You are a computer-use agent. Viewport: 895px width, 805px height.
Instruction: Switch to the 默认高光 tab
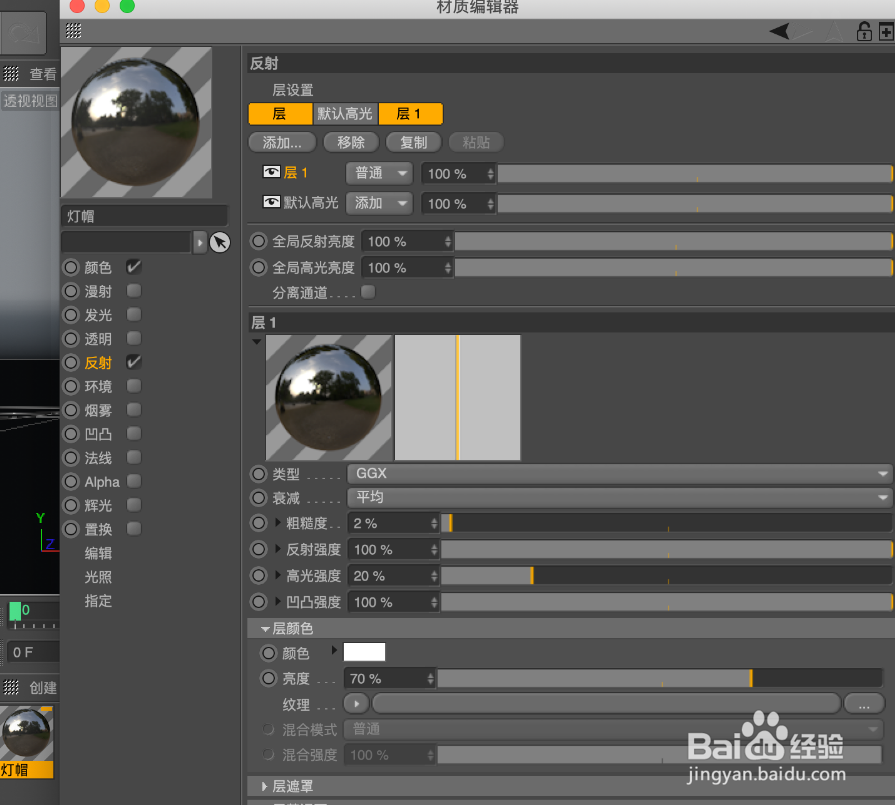click(x=346, y=114)
